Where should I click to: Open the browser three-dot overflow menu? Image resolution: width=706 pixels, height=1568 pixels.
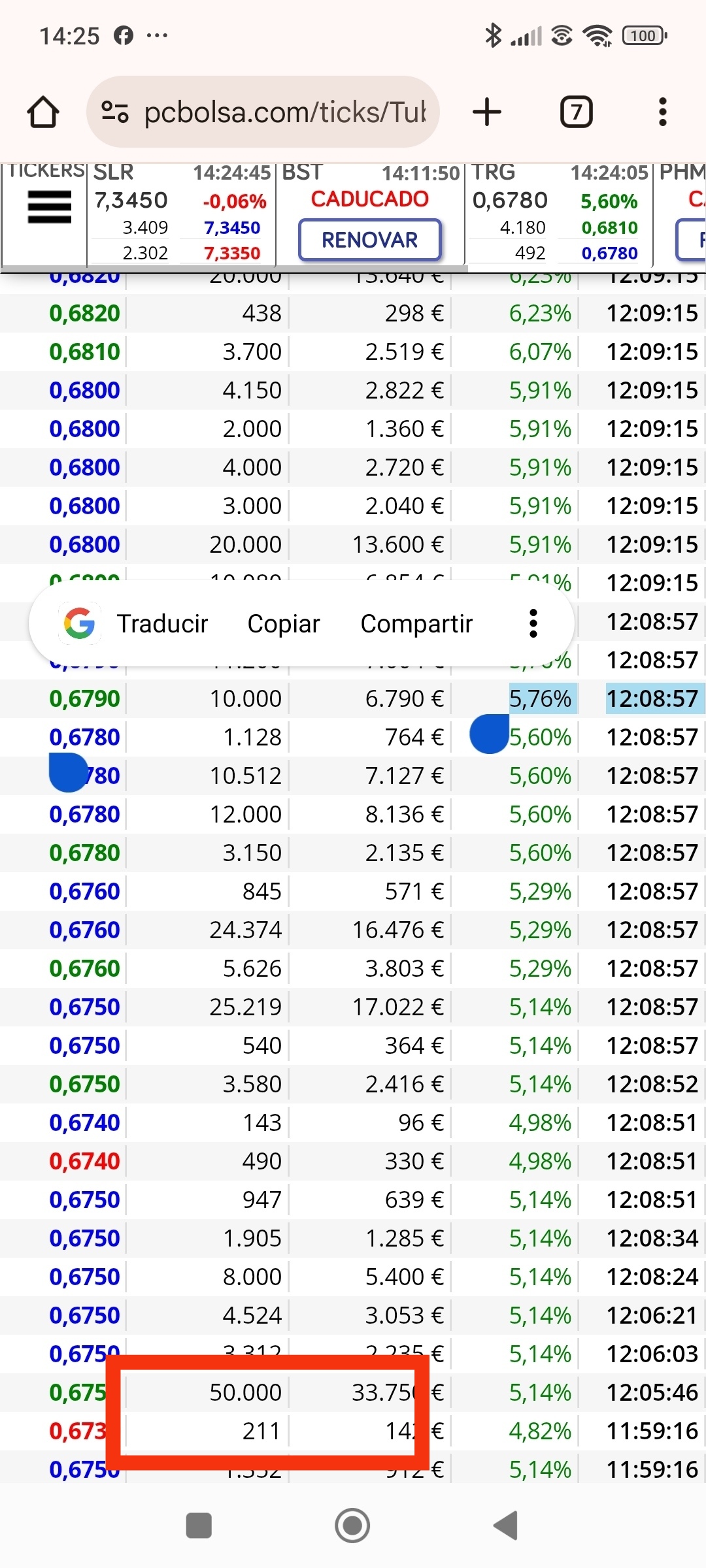point(663,112)
